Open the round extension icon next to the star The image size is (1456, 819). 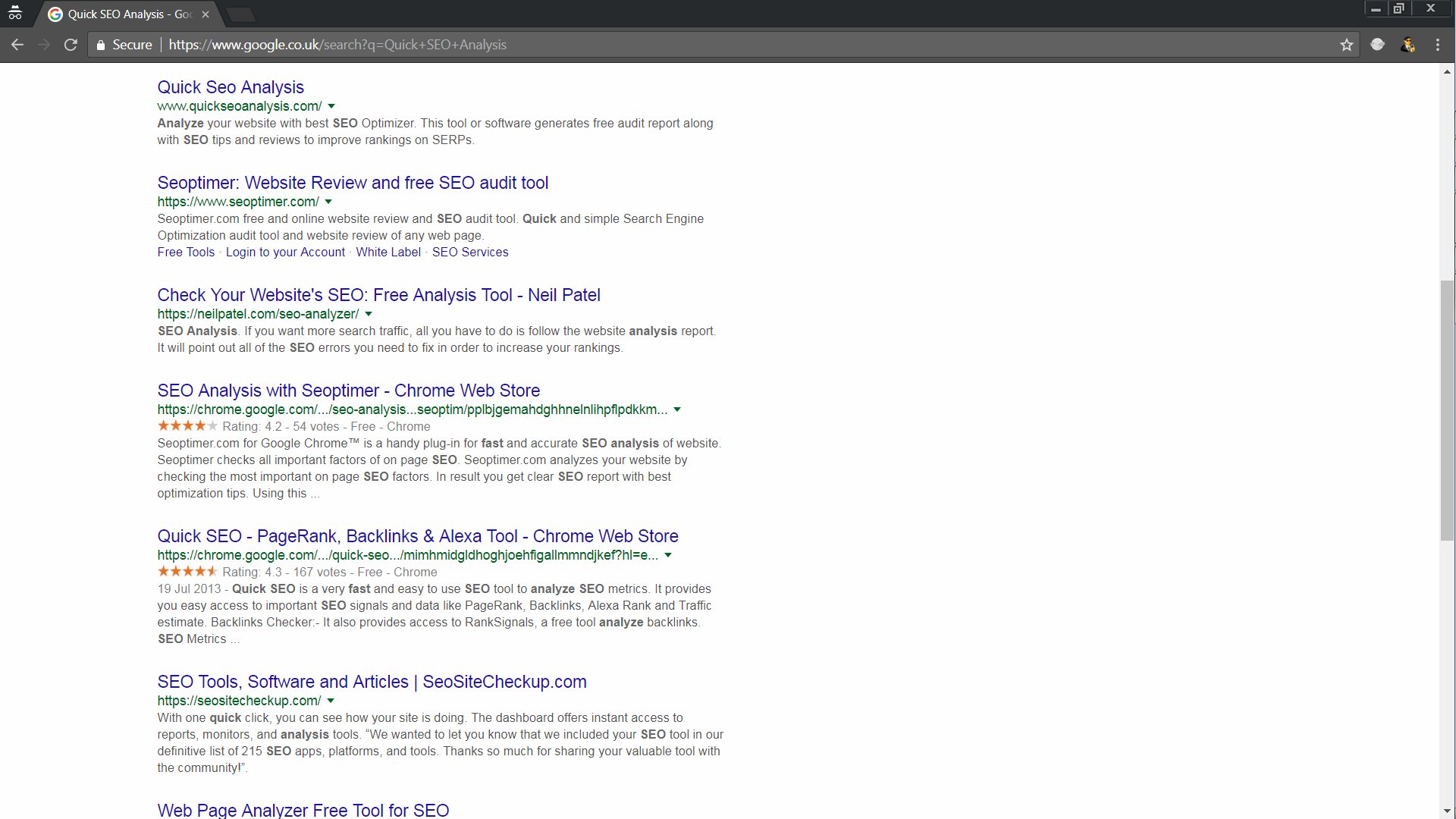tap(1378, 45)
